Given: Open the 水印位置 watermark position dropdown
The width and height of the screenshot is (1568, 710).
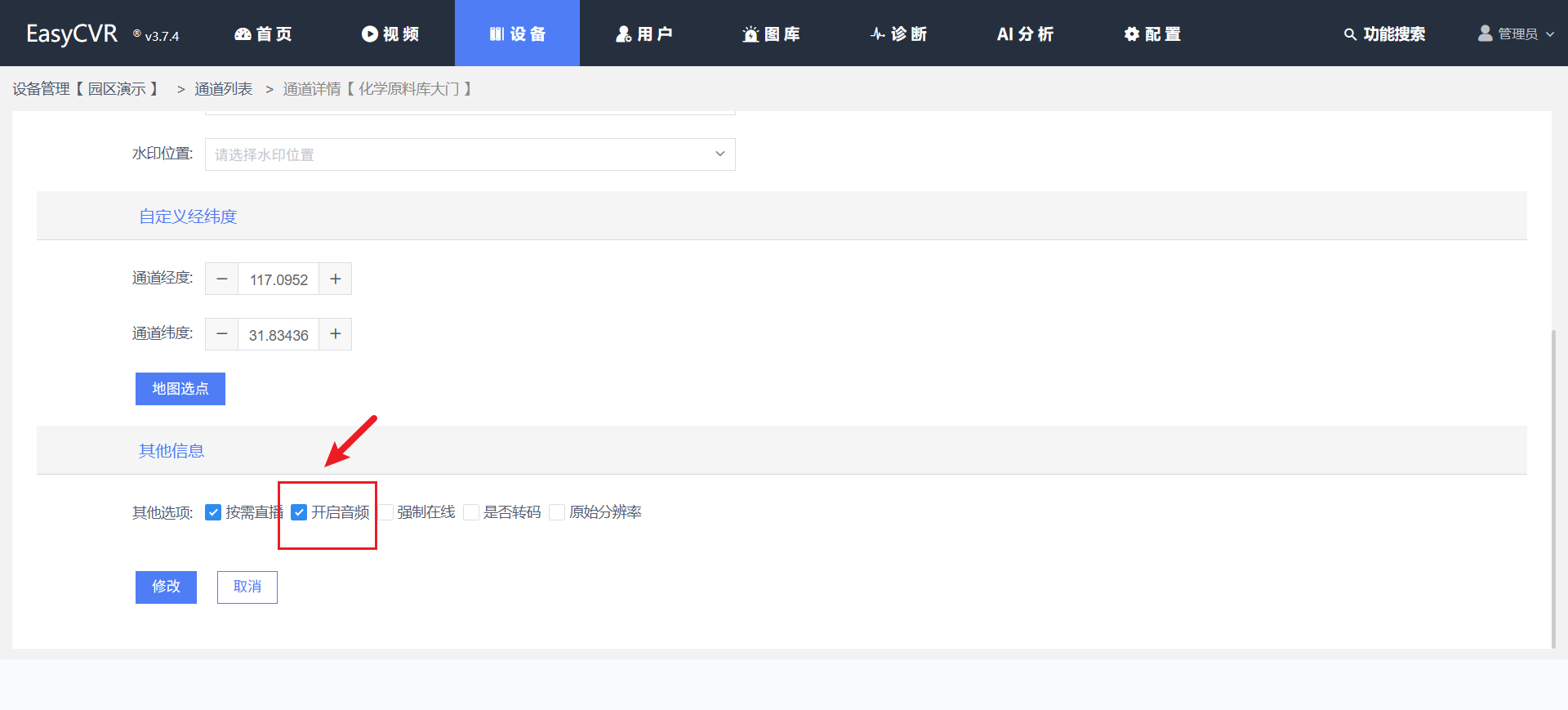Looking at the screenshot, I should coord(470,154).
